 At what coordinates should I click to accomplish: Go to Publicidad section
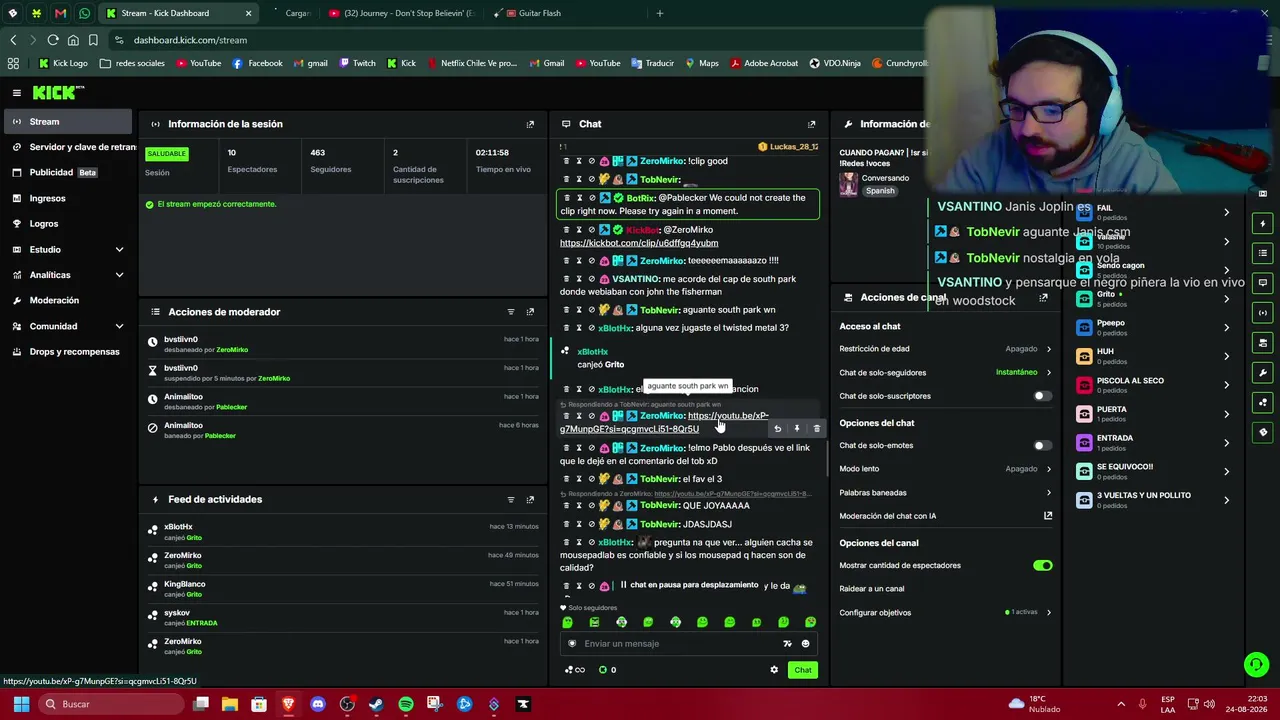[68, 172]
